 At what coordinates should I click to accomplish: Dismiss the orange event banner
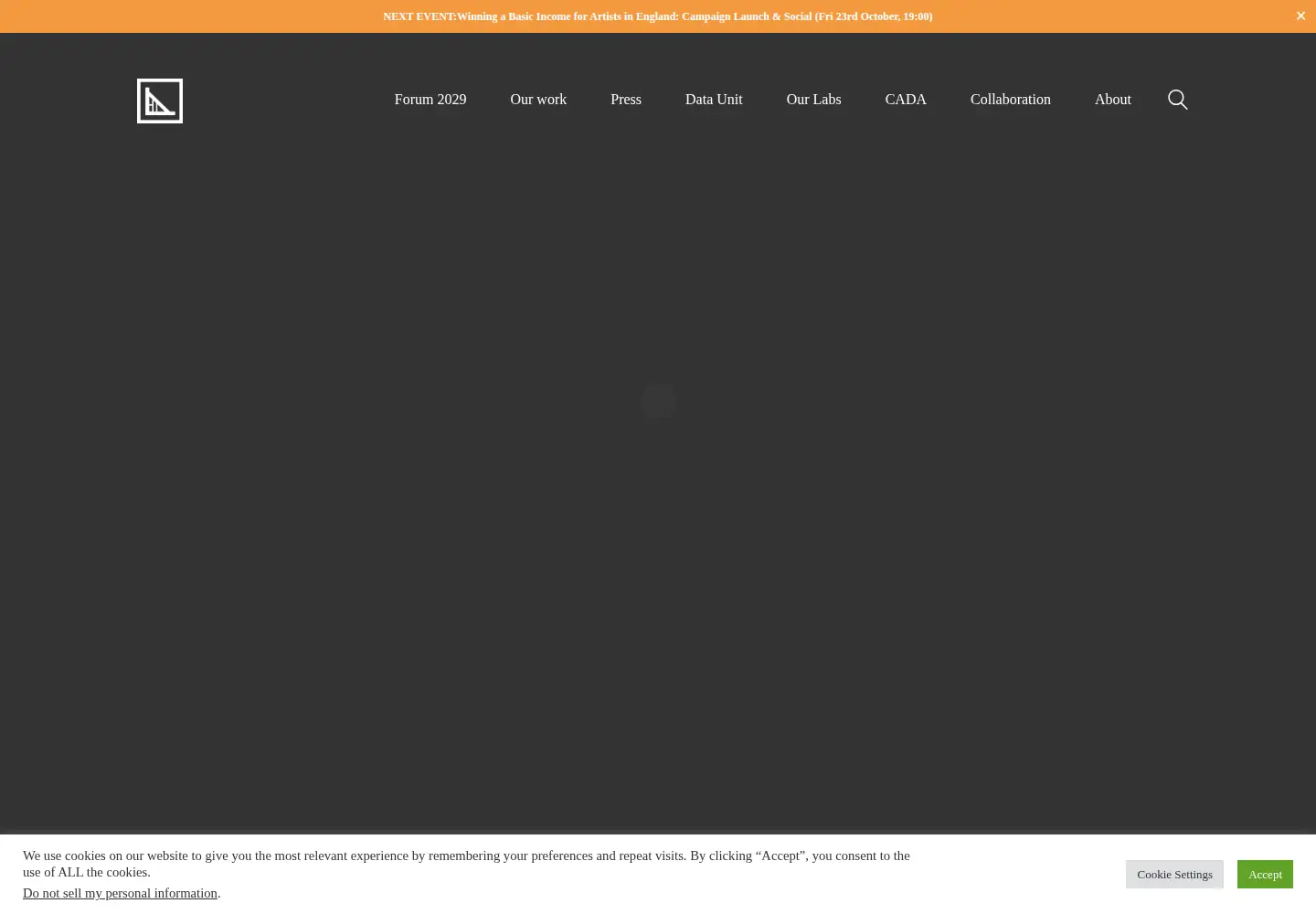[x=1300, y=16]
